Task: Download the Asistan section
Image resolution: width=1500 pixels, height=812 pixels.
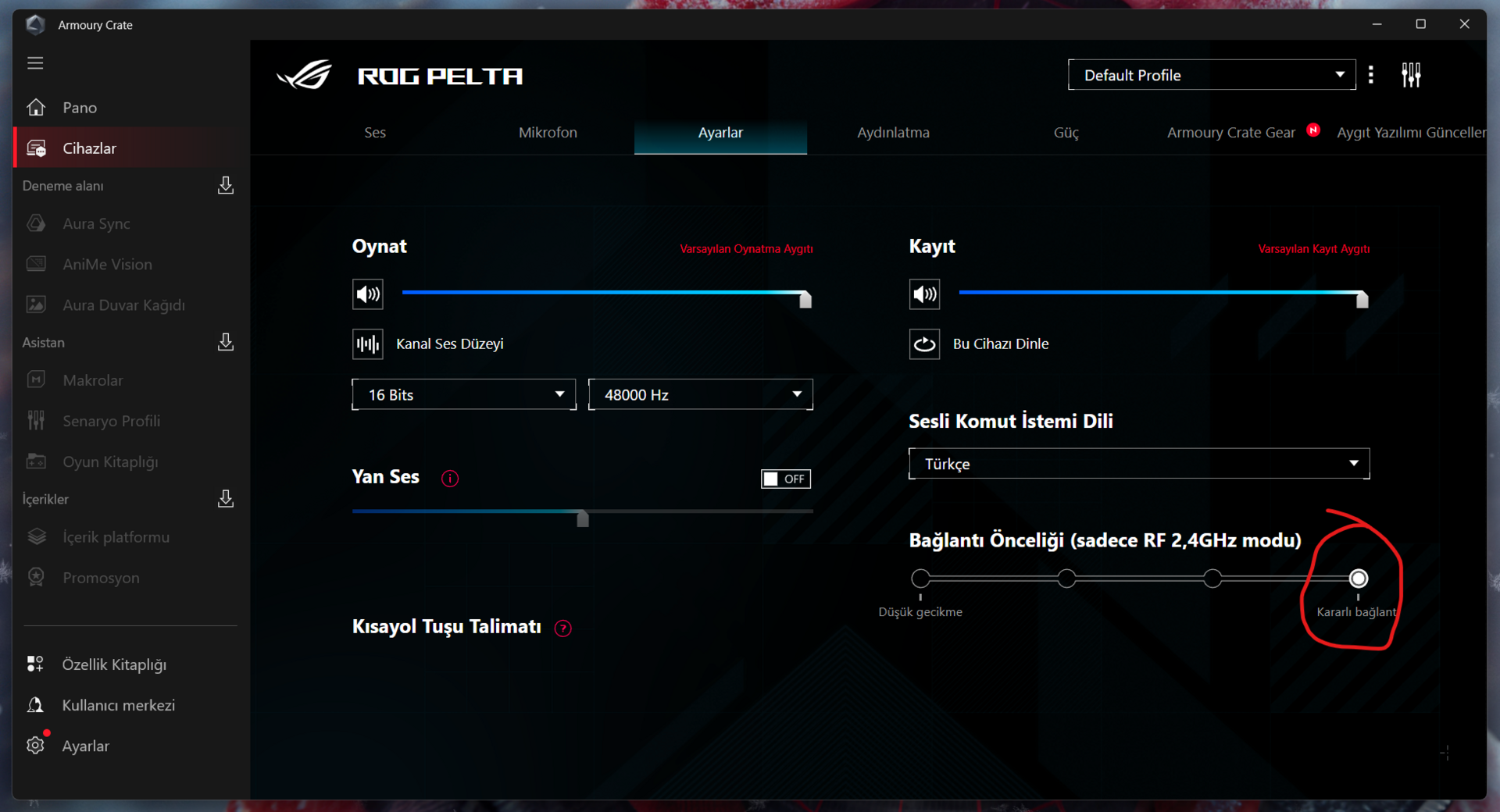Action: point(226,342)
